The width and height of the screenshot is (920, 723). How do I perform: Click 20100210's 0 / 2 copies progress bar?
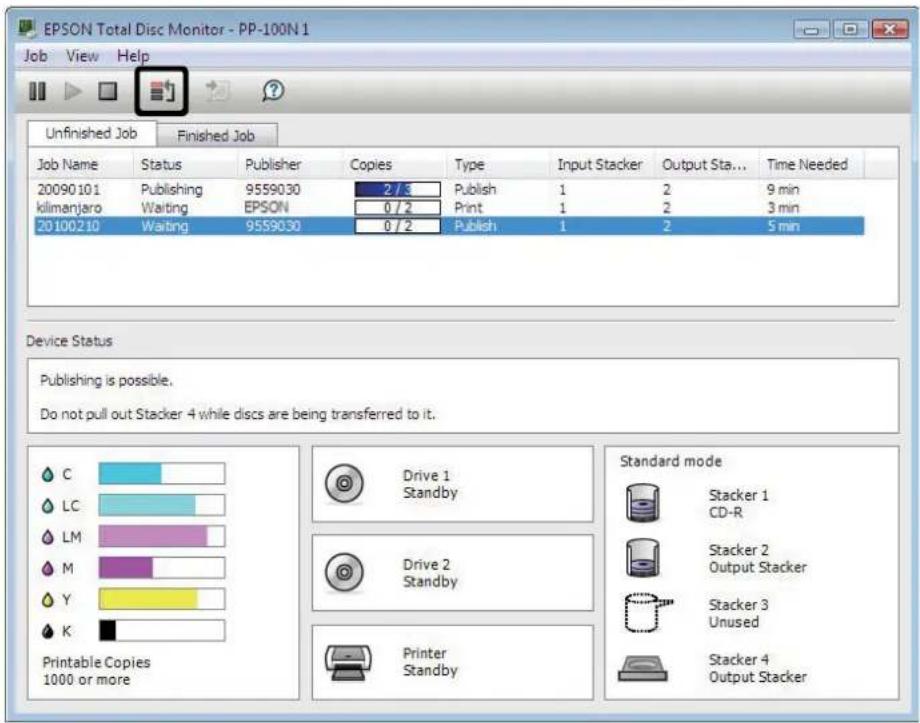(397, 226)
